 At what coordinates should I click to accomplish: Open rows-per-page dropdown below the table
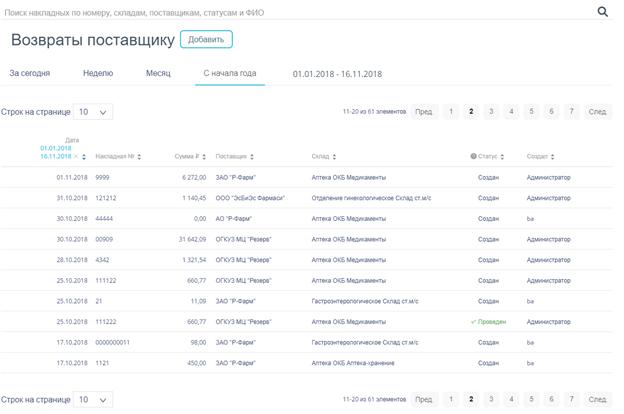[x=93, y=399]
